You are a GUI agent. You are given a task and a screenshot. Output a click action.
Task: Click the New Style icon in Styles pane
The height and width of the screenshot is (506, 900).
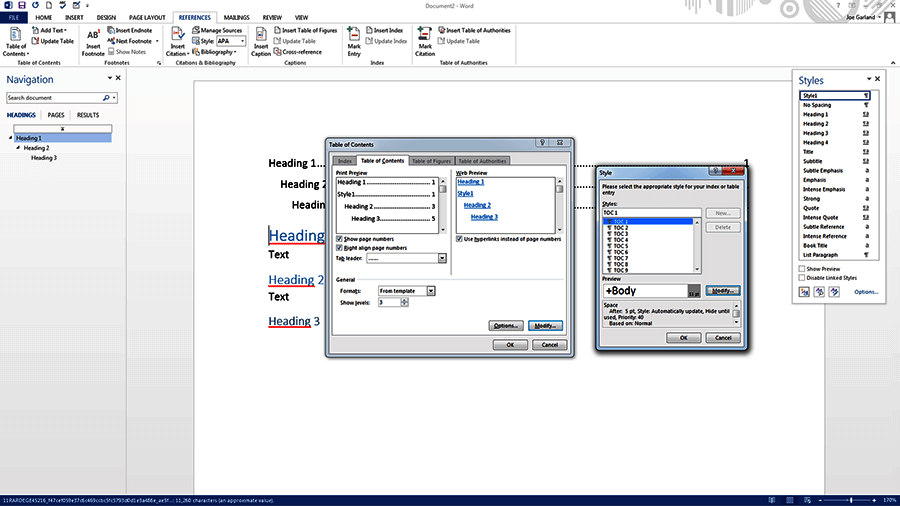click(x=804, y=292)
